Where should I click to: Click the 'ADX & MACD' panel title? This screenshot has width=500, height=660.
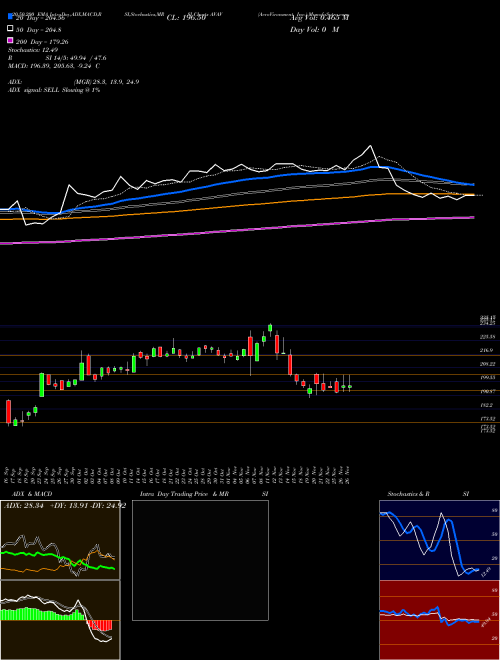click(x=32, y=494)
